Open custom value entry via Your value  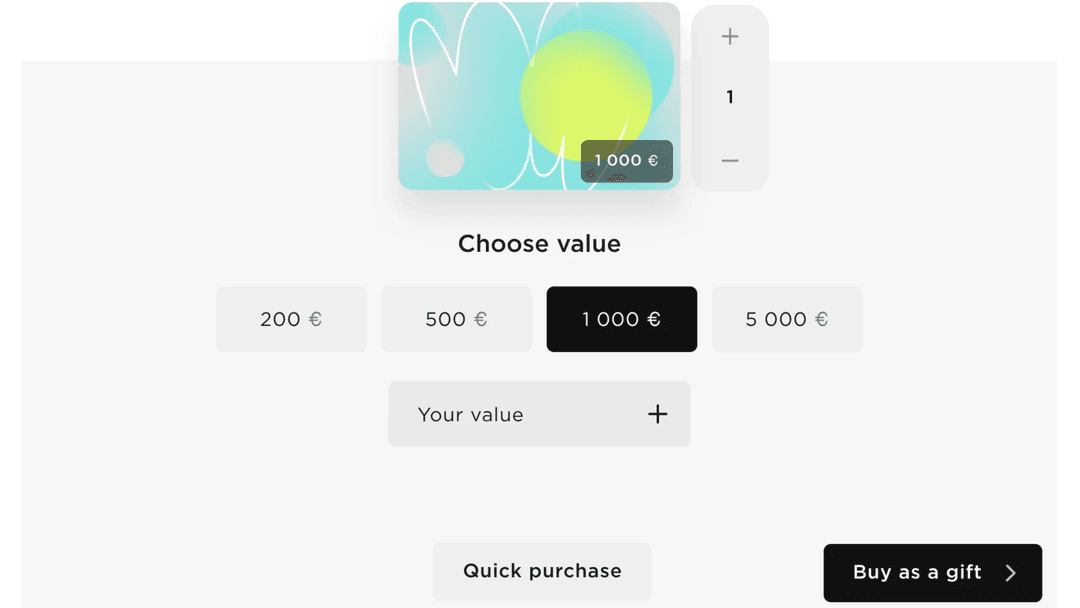click(x=539, y=413)
